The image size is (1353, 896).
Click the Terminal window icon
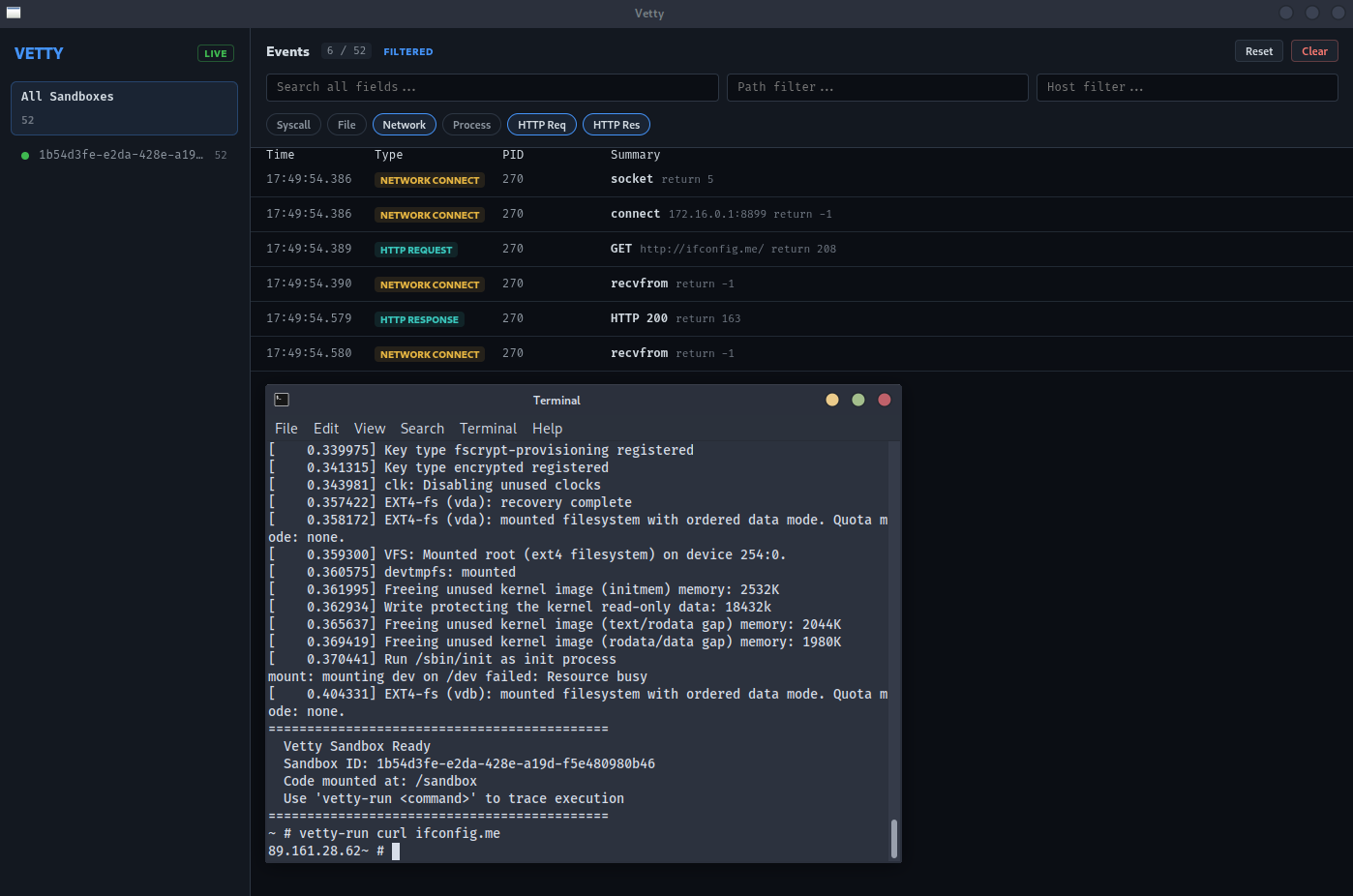(x=282, y=400)
